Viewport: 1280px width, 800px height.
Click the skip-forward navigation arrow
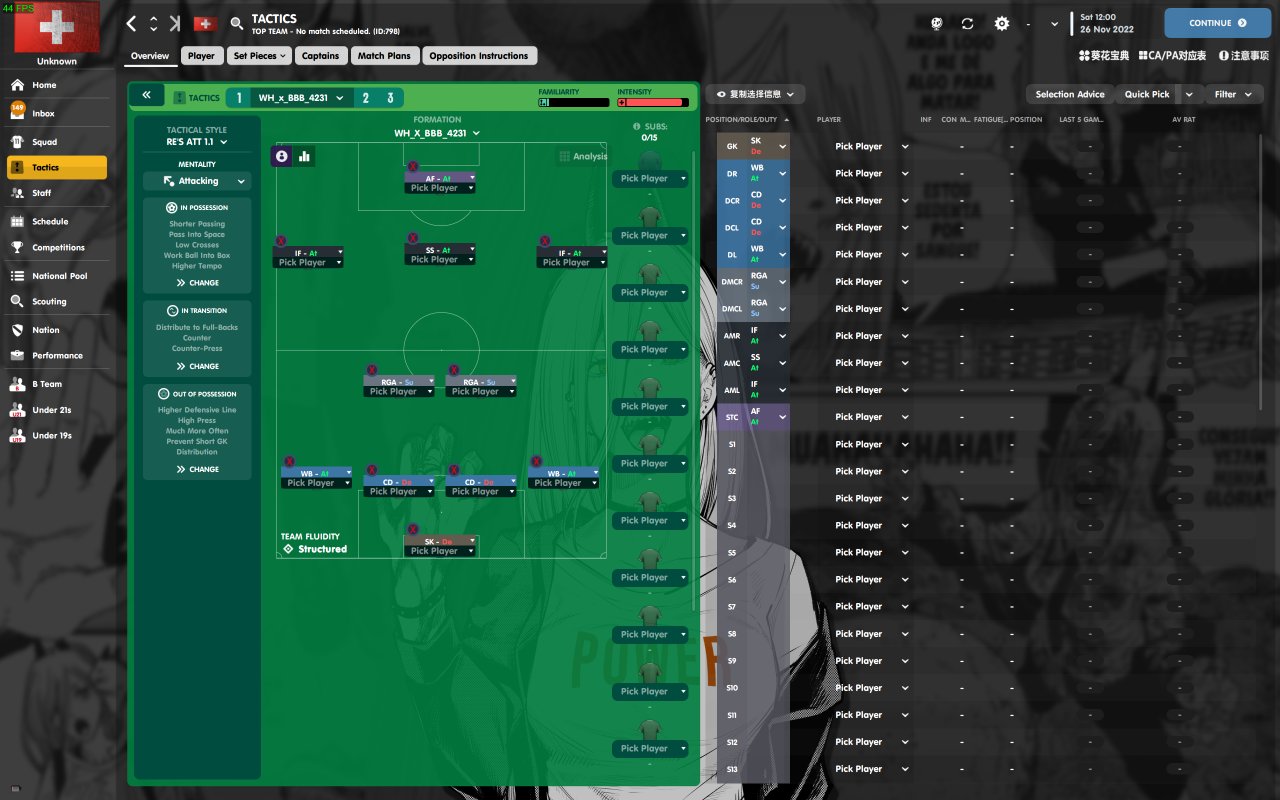pos(175,23)
